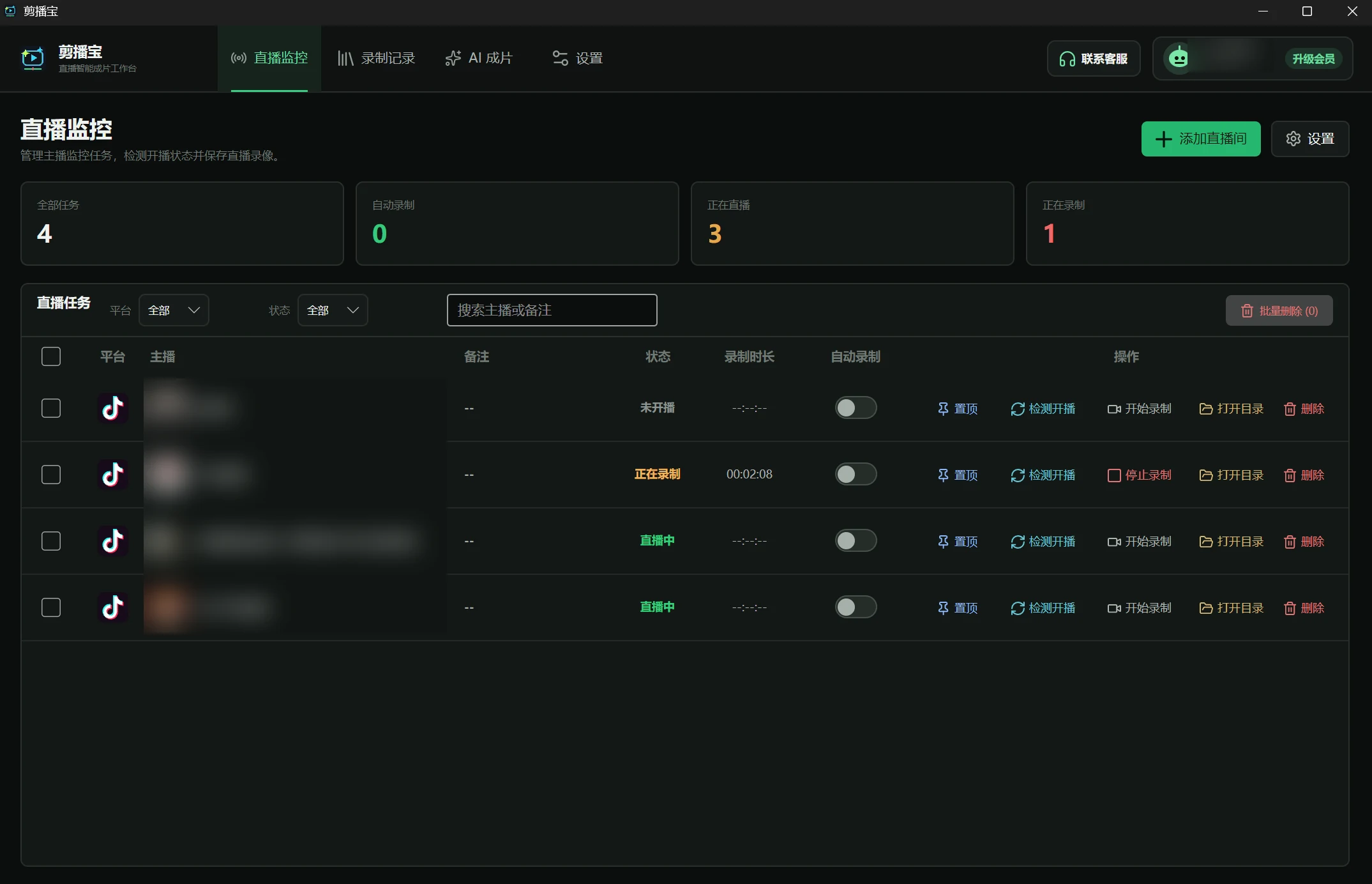
Task: Click the green 添加直播间 button
Action: pos(1200,139)
